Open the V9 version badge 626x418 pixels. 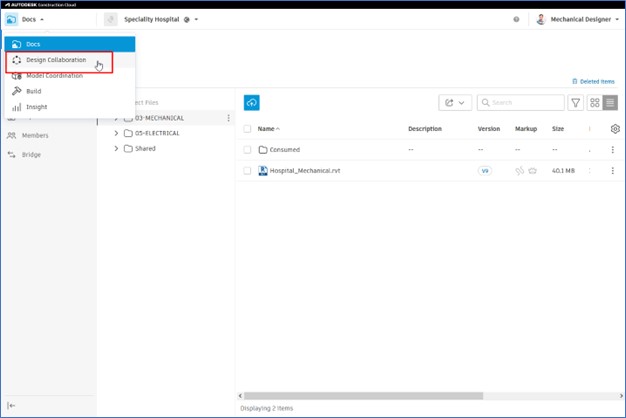point(485,171)
